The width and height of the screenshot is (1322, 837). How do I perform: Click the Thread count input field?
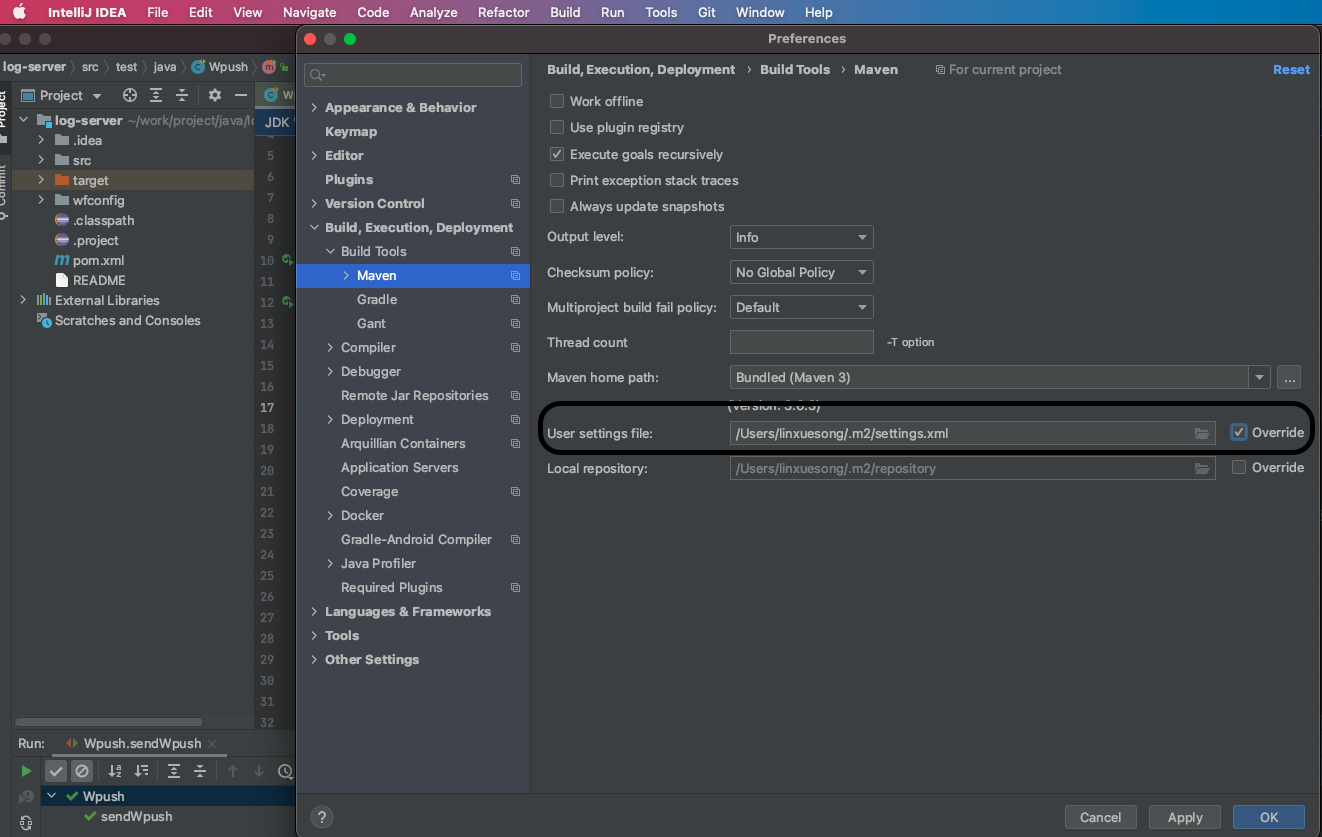801,342
